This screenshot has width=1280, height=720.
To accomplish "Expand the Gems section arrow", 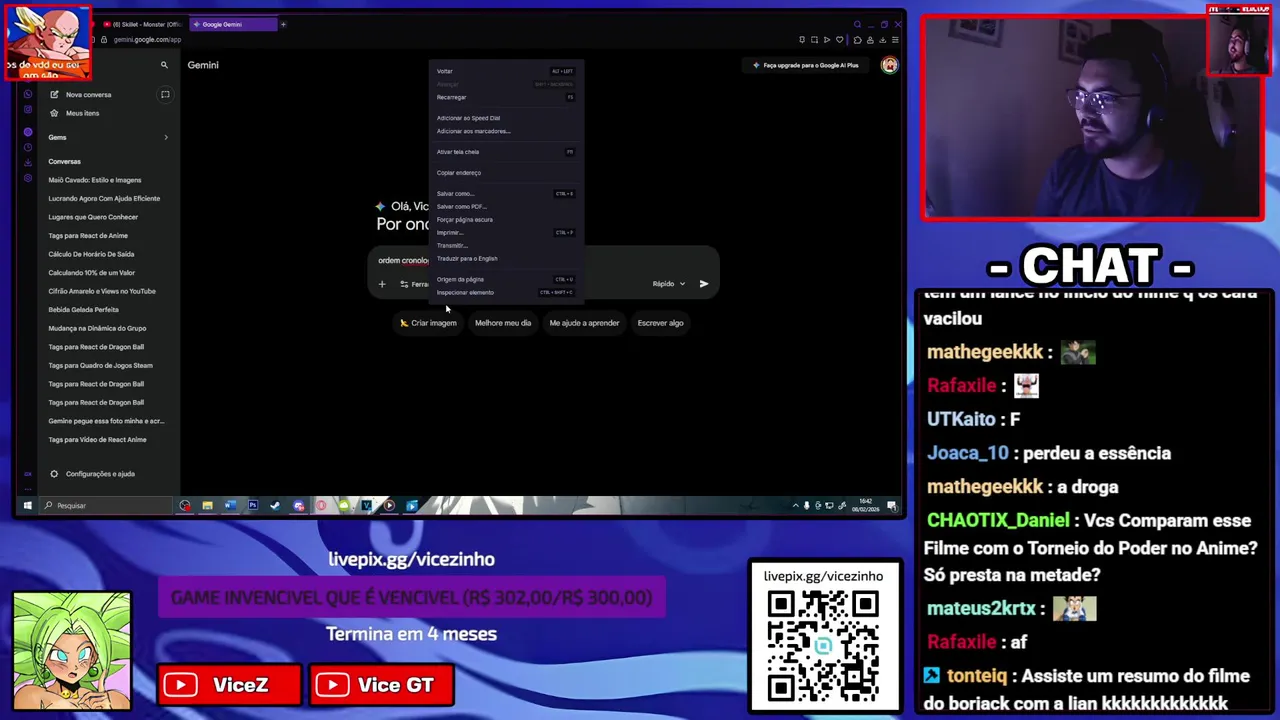I will 166,137.
